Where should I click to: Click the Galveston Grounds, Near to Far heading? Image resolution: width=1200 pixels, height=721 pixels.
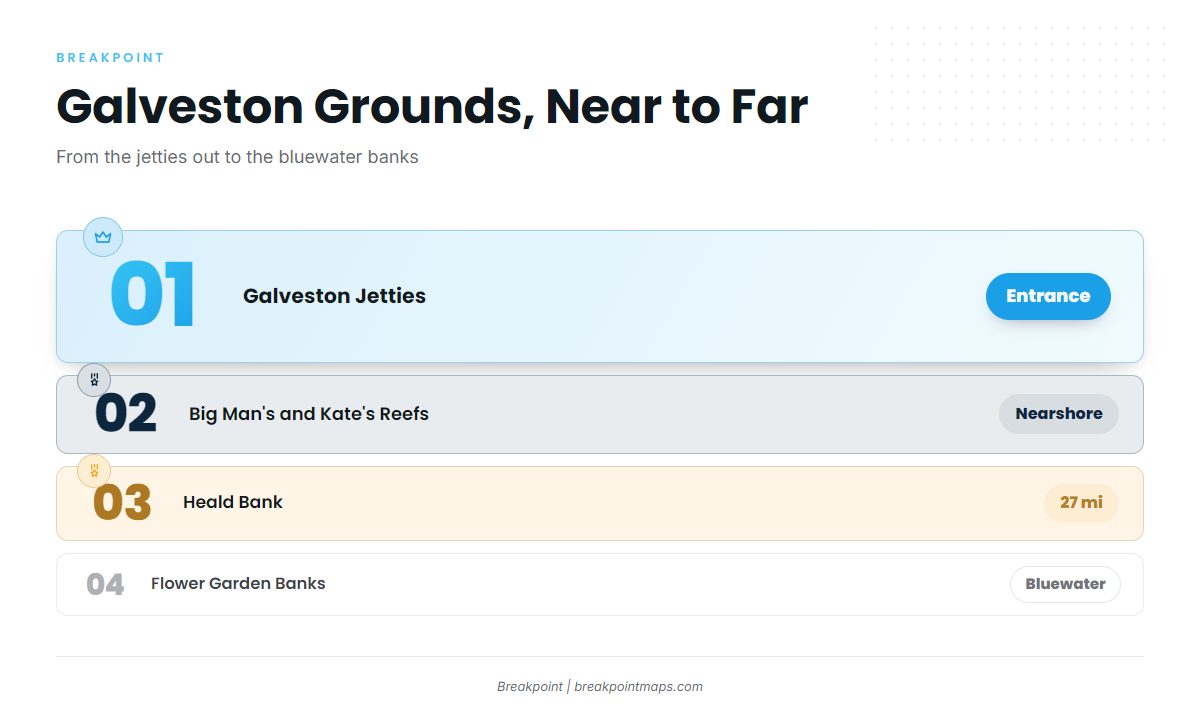click(x=432, y=107)
